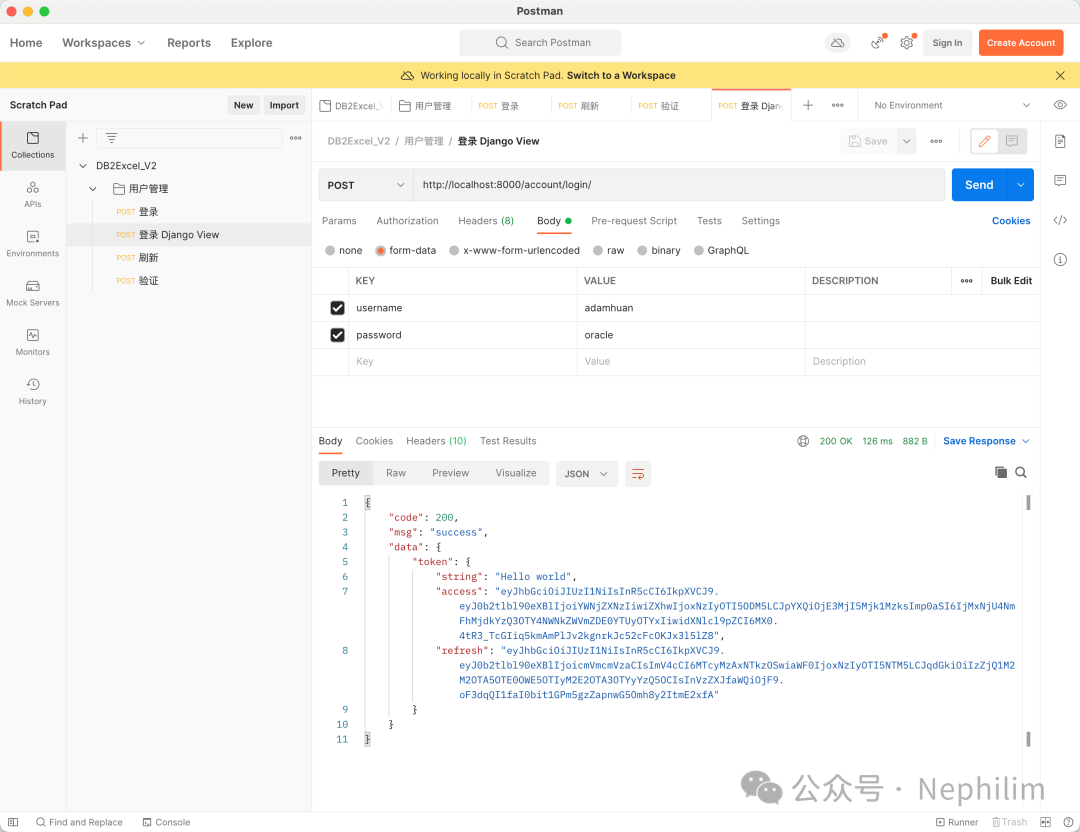
Task: Open the Monitors sidebar panel
Action: pyautogui.click(x=32, y=342)
